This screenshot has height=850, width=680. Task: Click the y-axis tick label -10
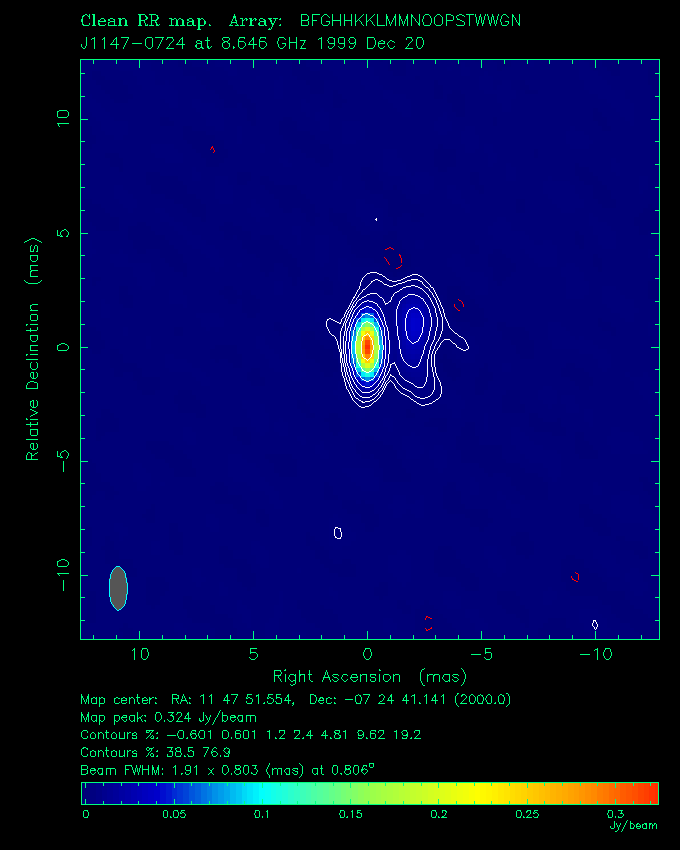point(63,575)
